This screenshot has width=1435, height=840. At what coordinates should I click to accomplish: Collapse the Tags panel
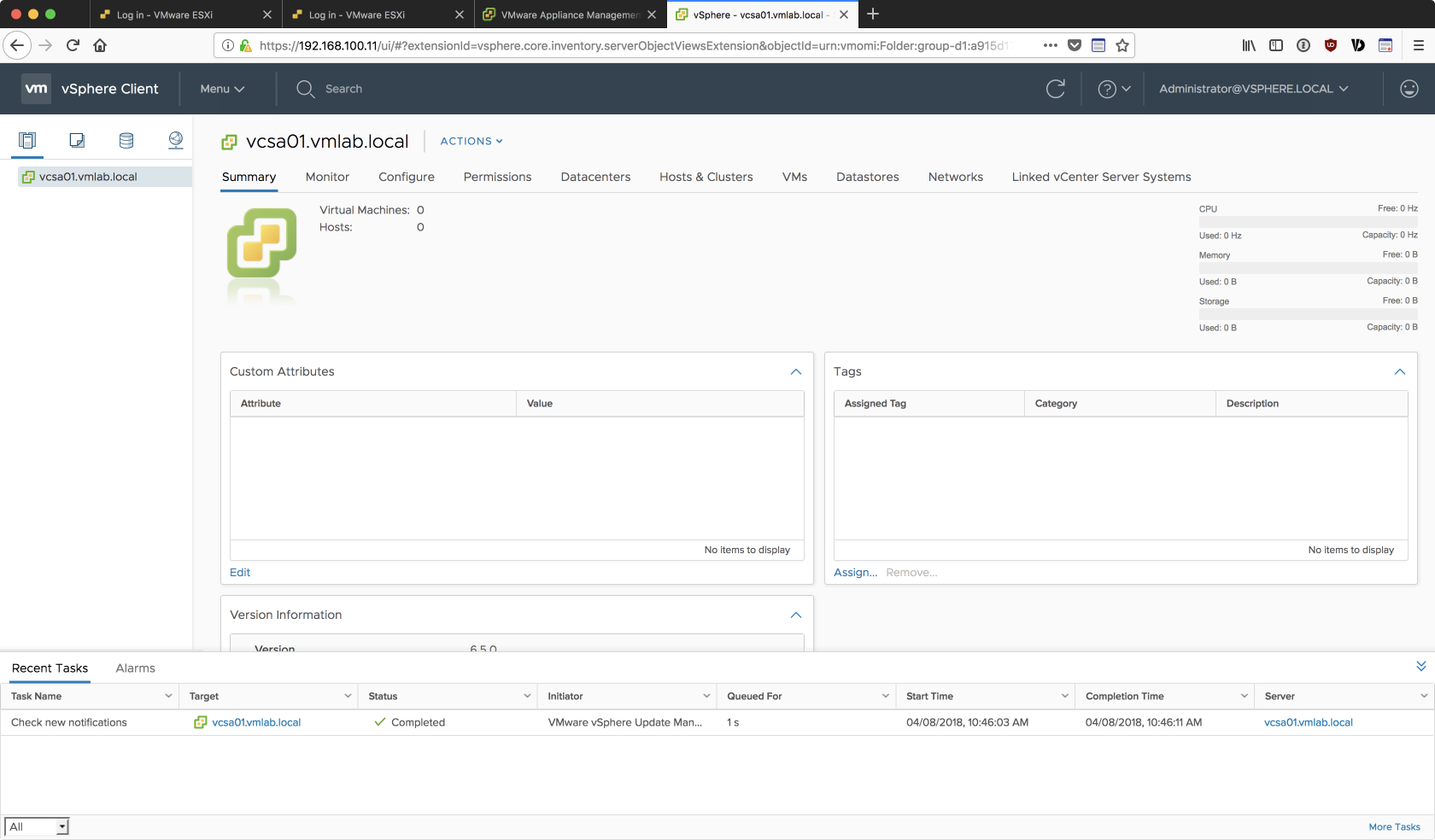point(1400,371)
